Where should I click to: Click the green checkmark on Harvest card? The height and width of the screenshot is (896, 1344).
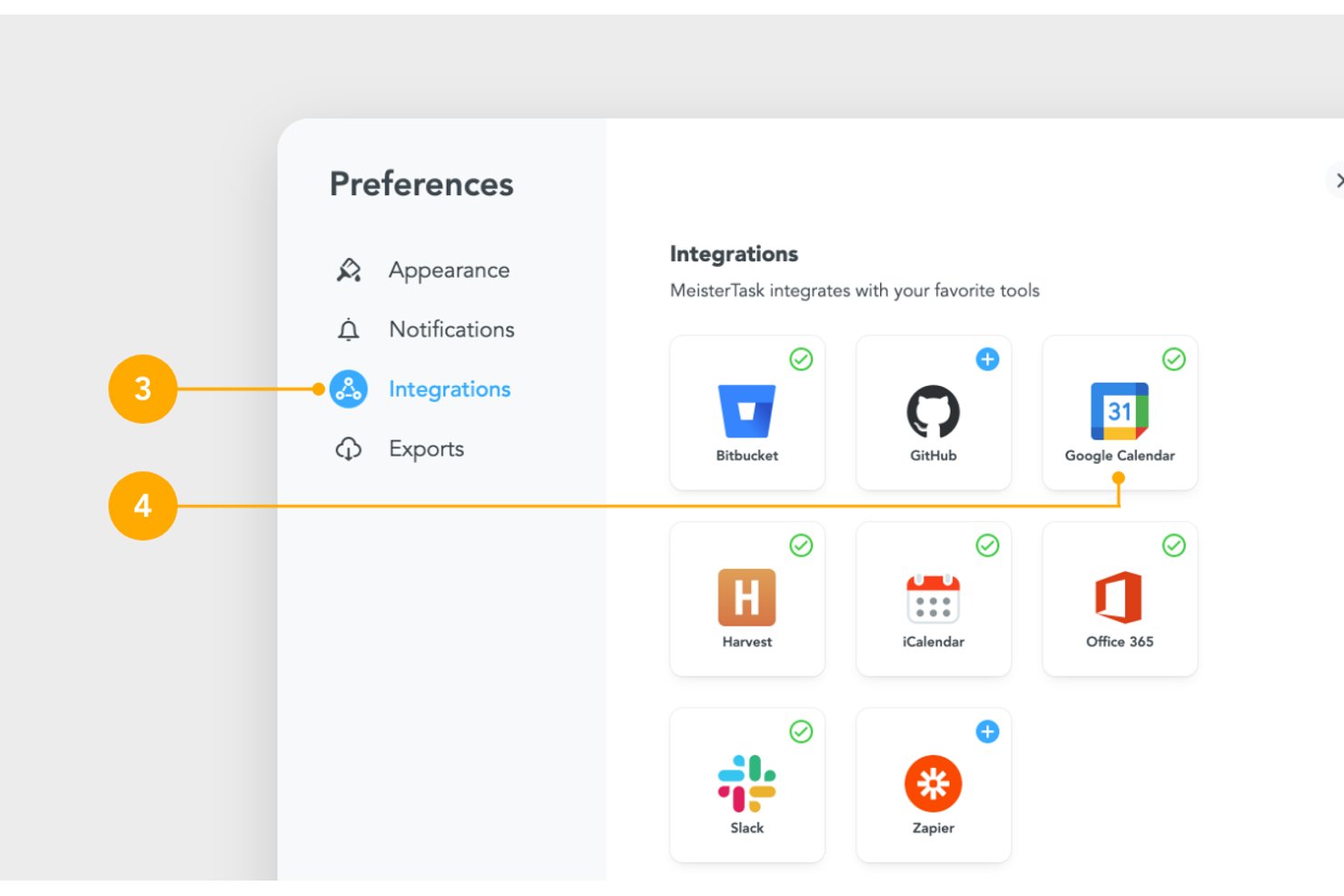click(x=801, y=546)
